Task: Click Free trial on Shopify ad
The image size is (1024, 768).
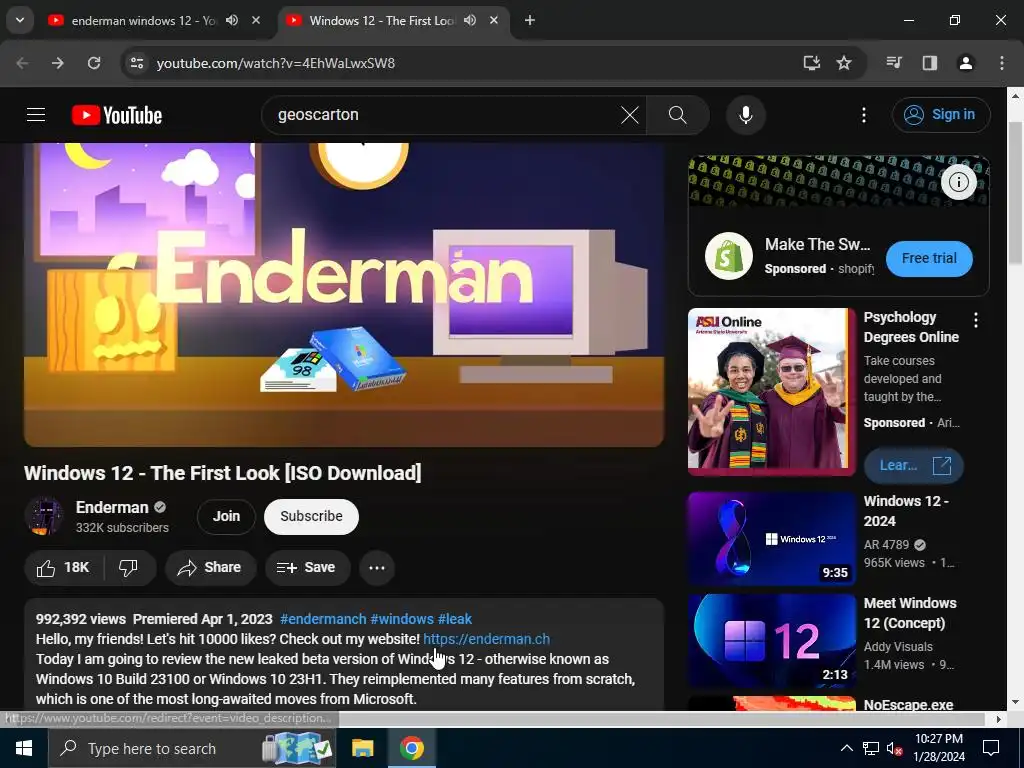Action: pos(929,259)
